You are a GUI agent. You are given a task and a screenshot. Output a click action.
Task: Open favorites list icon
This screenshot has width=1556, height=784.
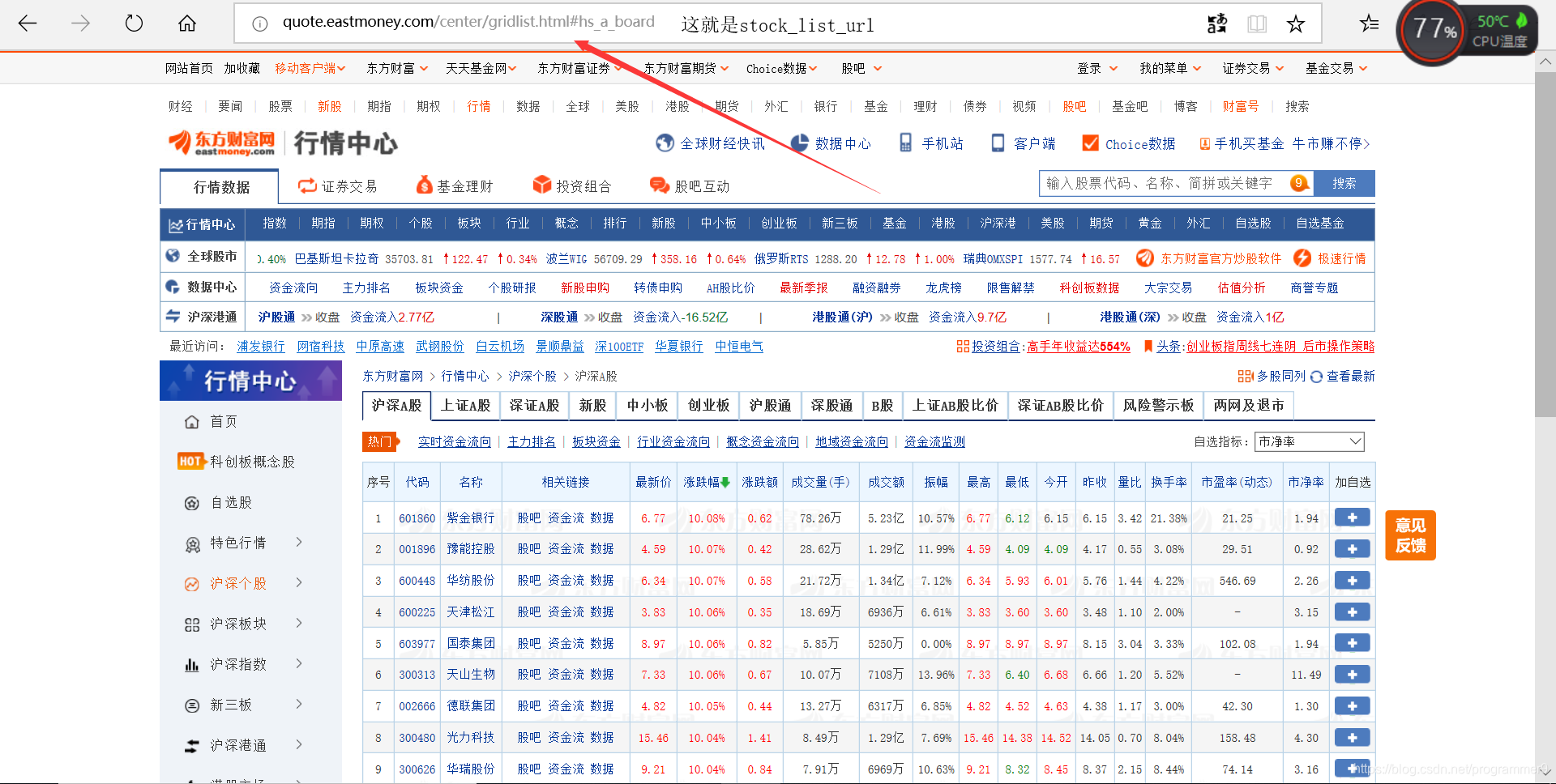pyautogui.click(x=1370, y=24)
